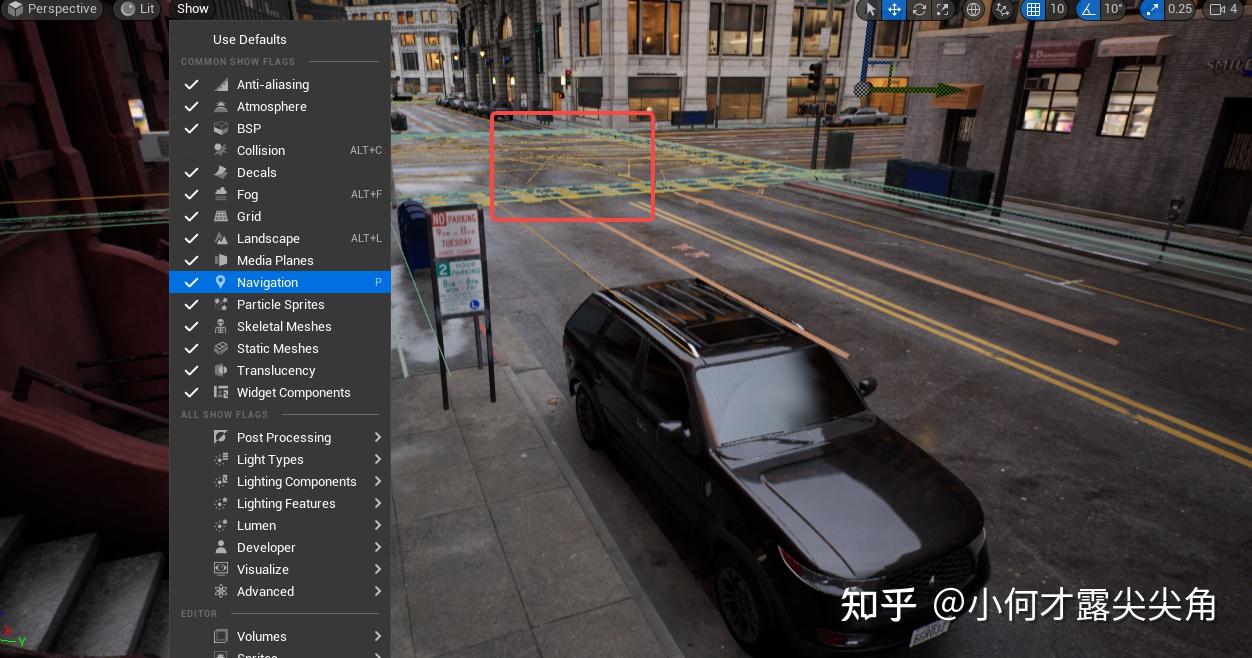Disable the Collision show flag
Viewport: 1252px width, 658px height.
[261, 150]
